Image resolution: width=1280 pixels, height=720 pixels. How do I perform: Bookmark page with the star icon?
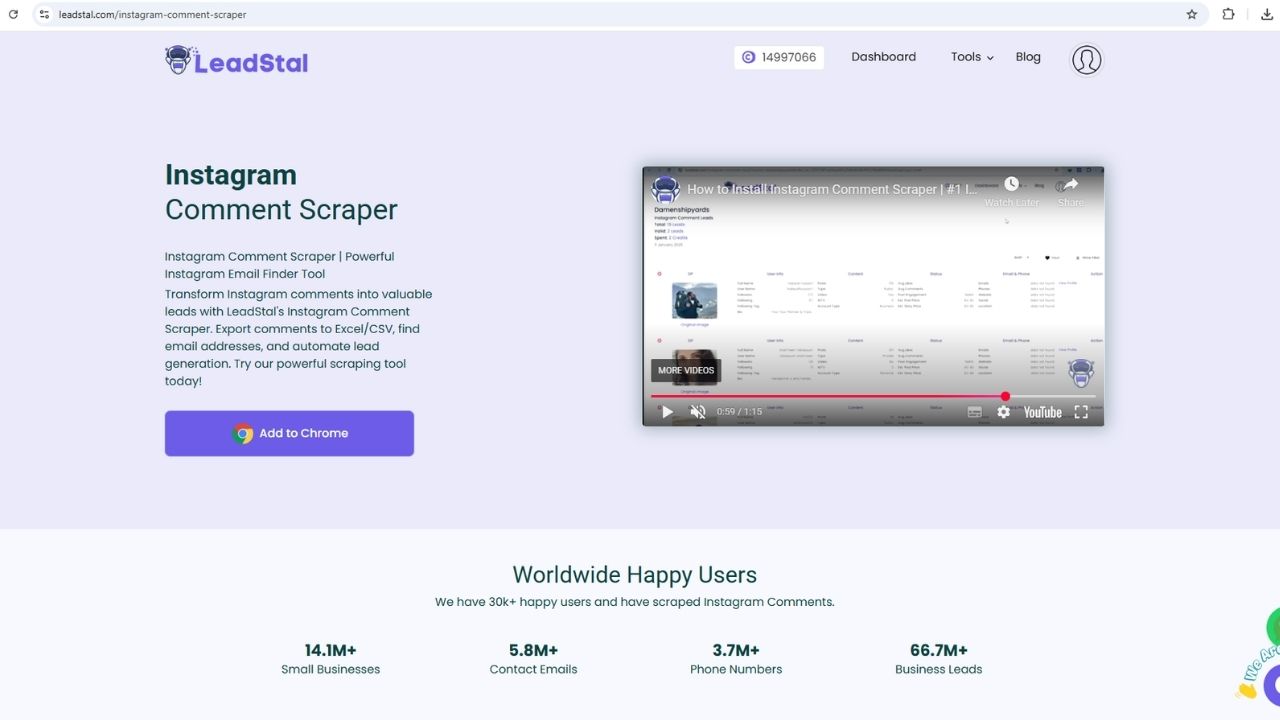1192,15
